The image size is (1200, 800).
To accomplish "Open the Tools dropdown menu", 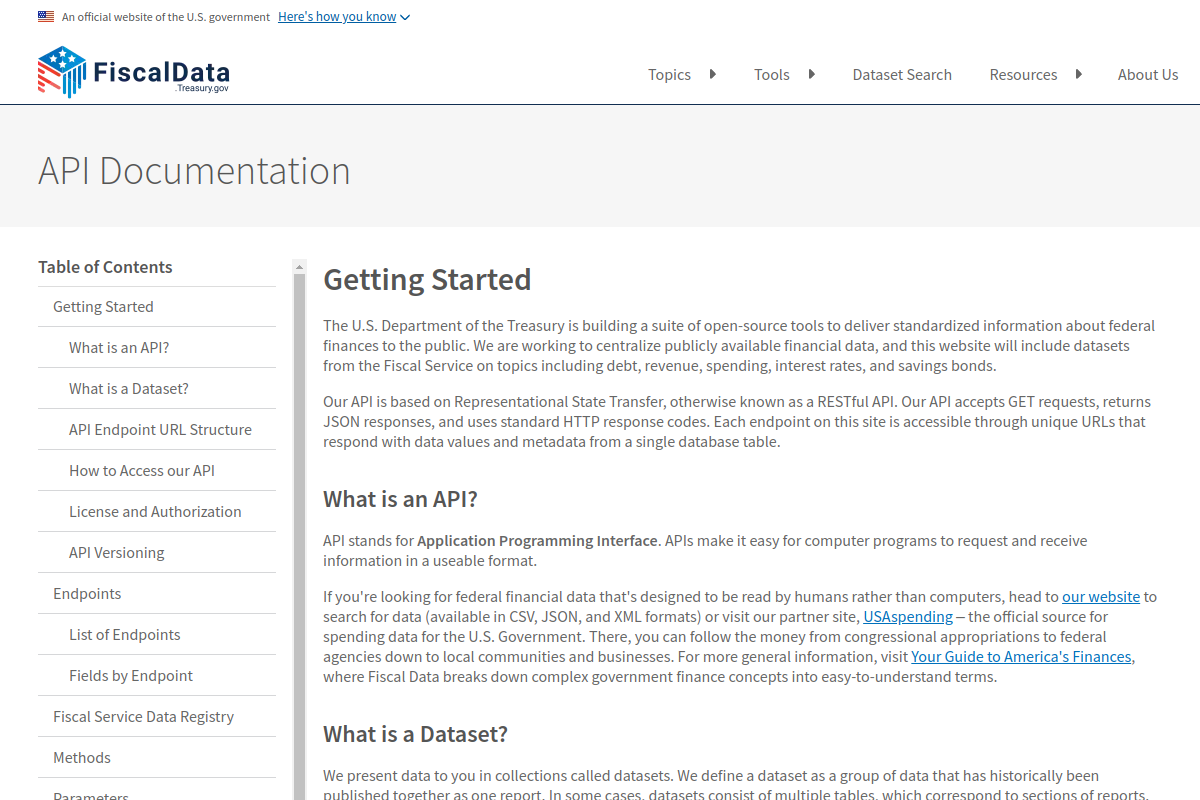I will pos(784,74).
